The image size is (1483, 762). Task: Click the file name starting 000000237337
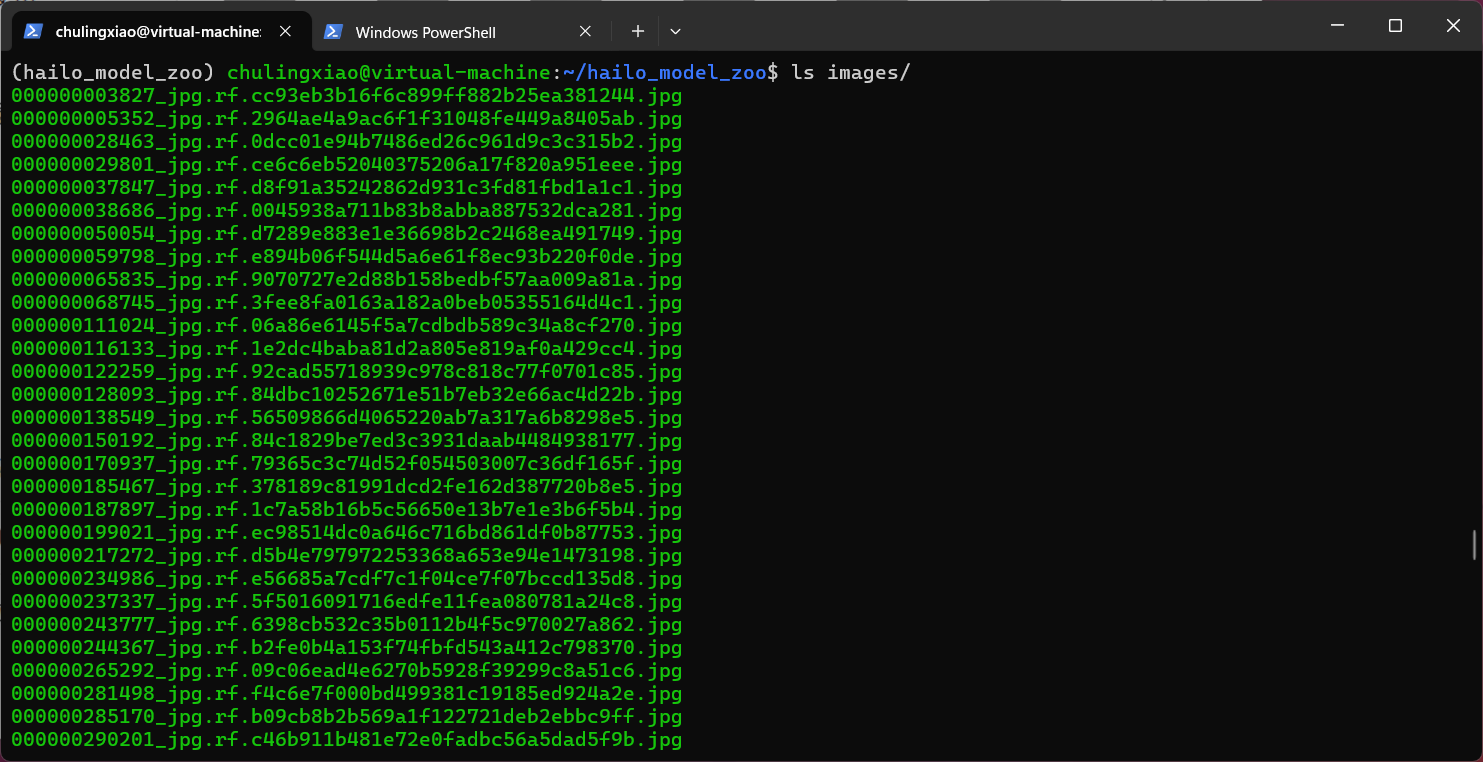[x=347, y=602]
